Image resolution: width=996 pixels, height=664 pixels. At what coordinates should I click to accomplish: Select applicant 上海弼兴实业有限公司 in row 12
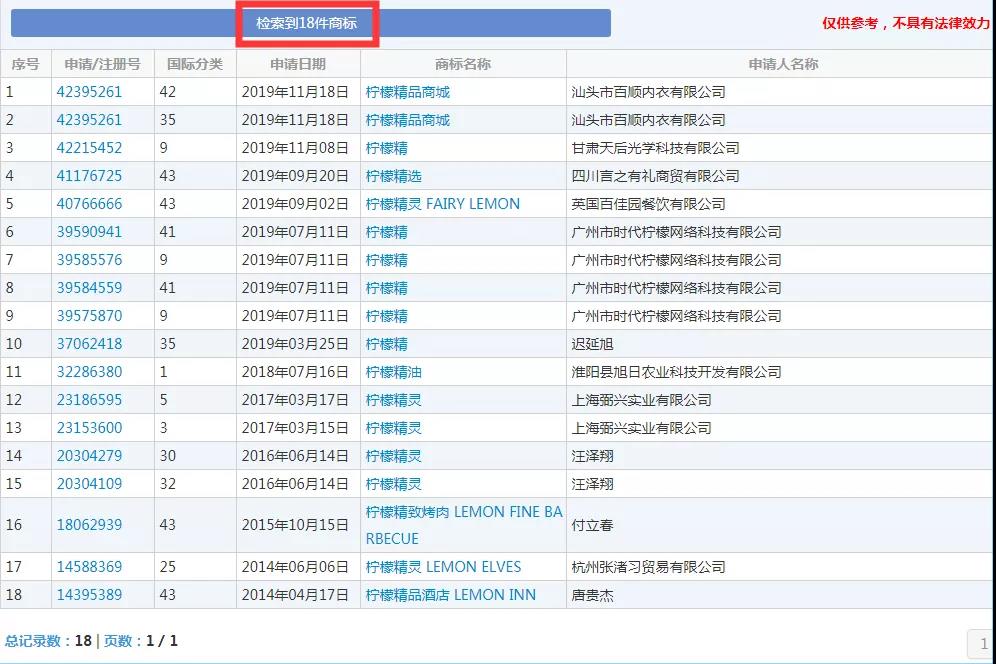pyautogui.click(x=641, y=400)
